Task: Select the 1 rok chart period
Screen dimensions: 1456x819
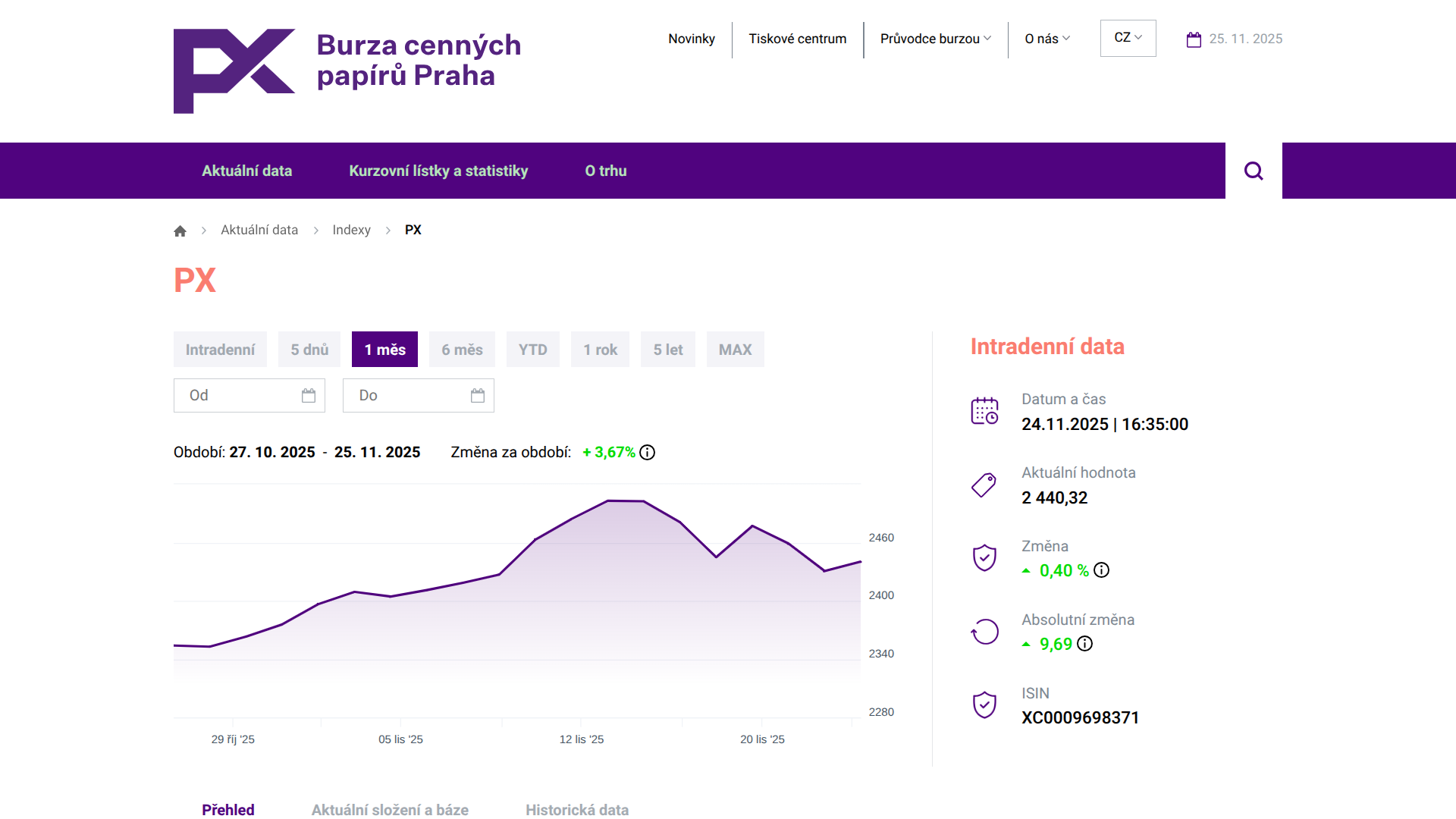Action: click(x=601, y=350)
